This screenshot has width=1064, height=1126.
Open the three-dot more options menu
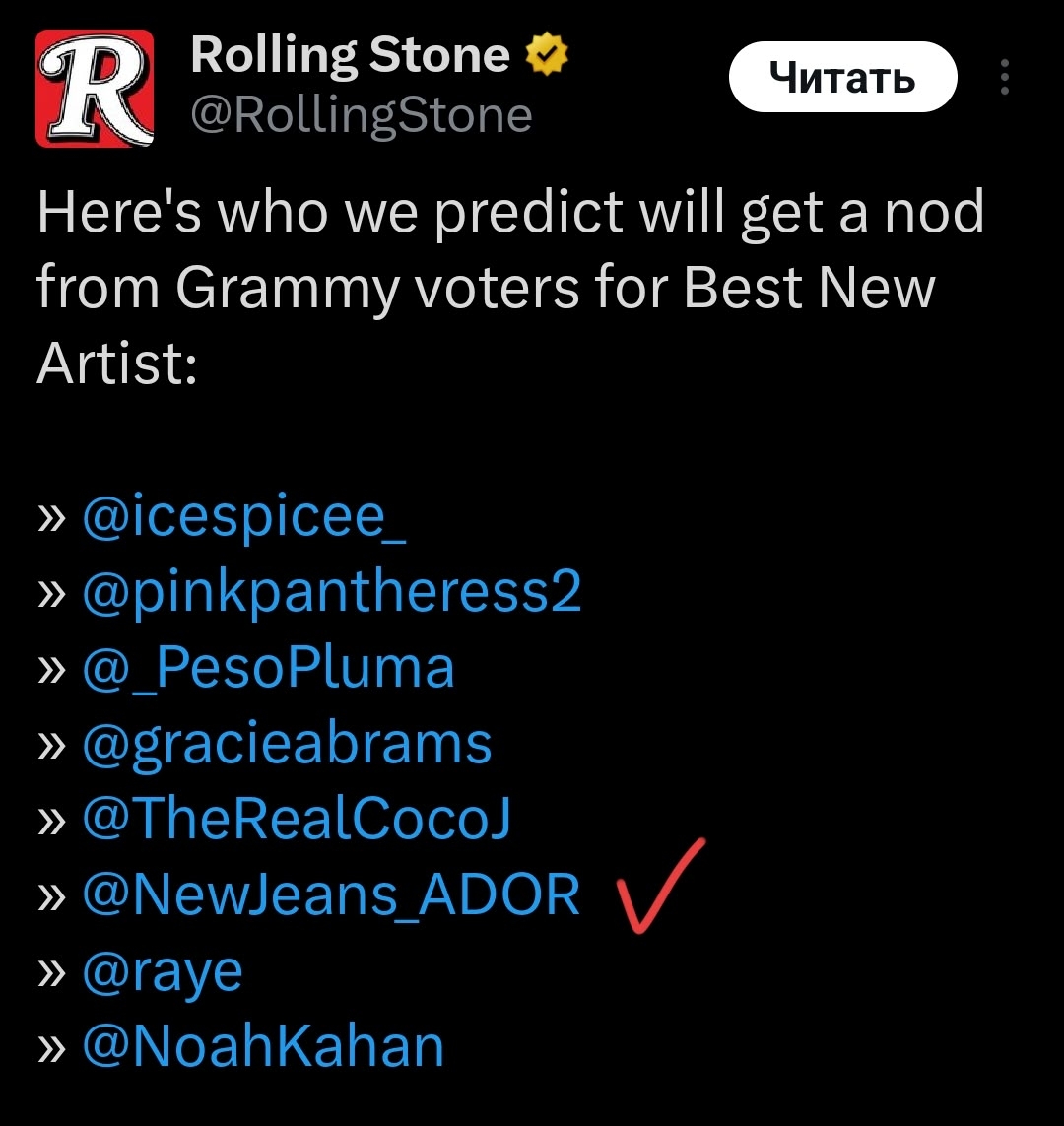coord(1005,78)
